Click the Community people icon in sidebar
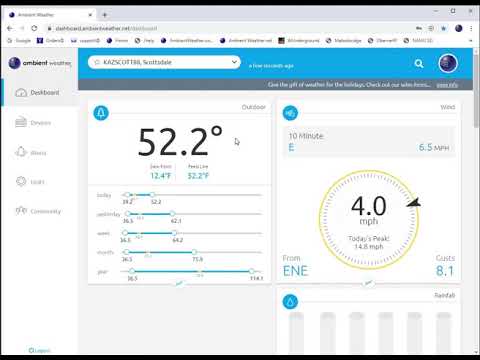Viewport: 480px width, 360px height. click(x=21, y=211)
